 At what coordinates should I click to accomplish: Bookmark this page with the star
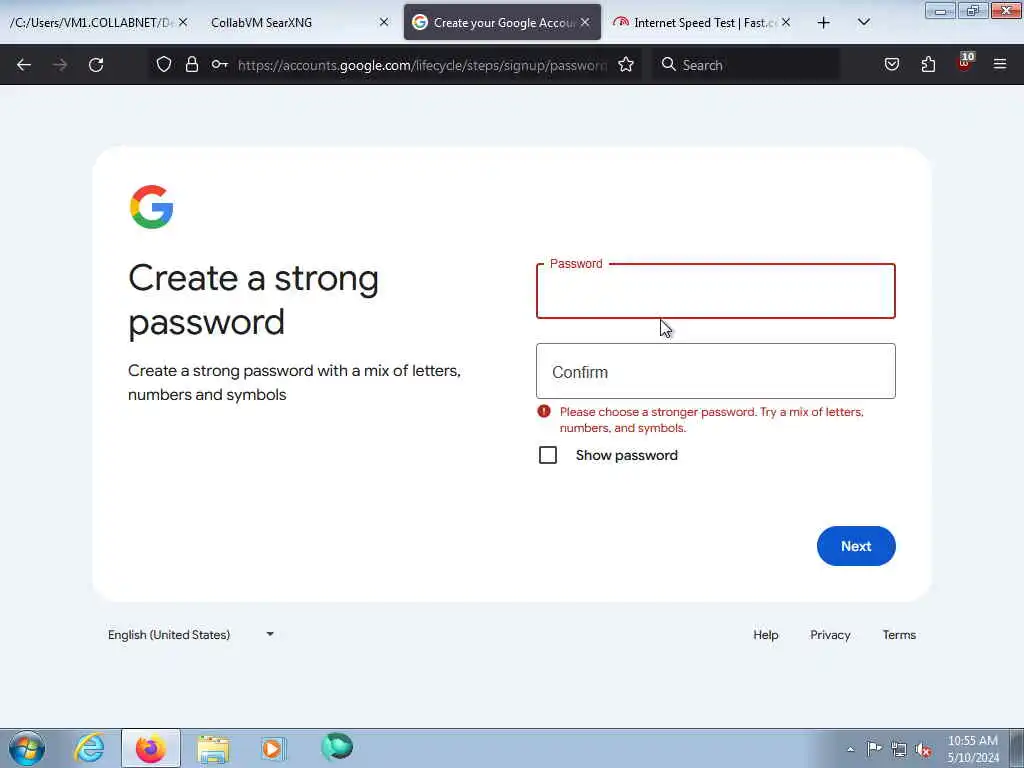tap(626, 64)
